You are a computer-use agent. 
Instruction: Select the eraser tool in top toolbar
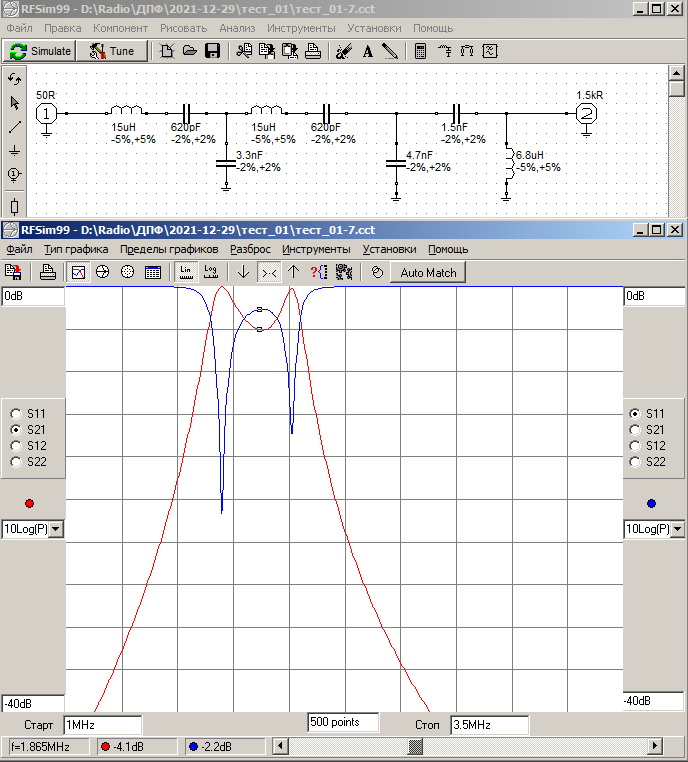[x=344, y=51]
